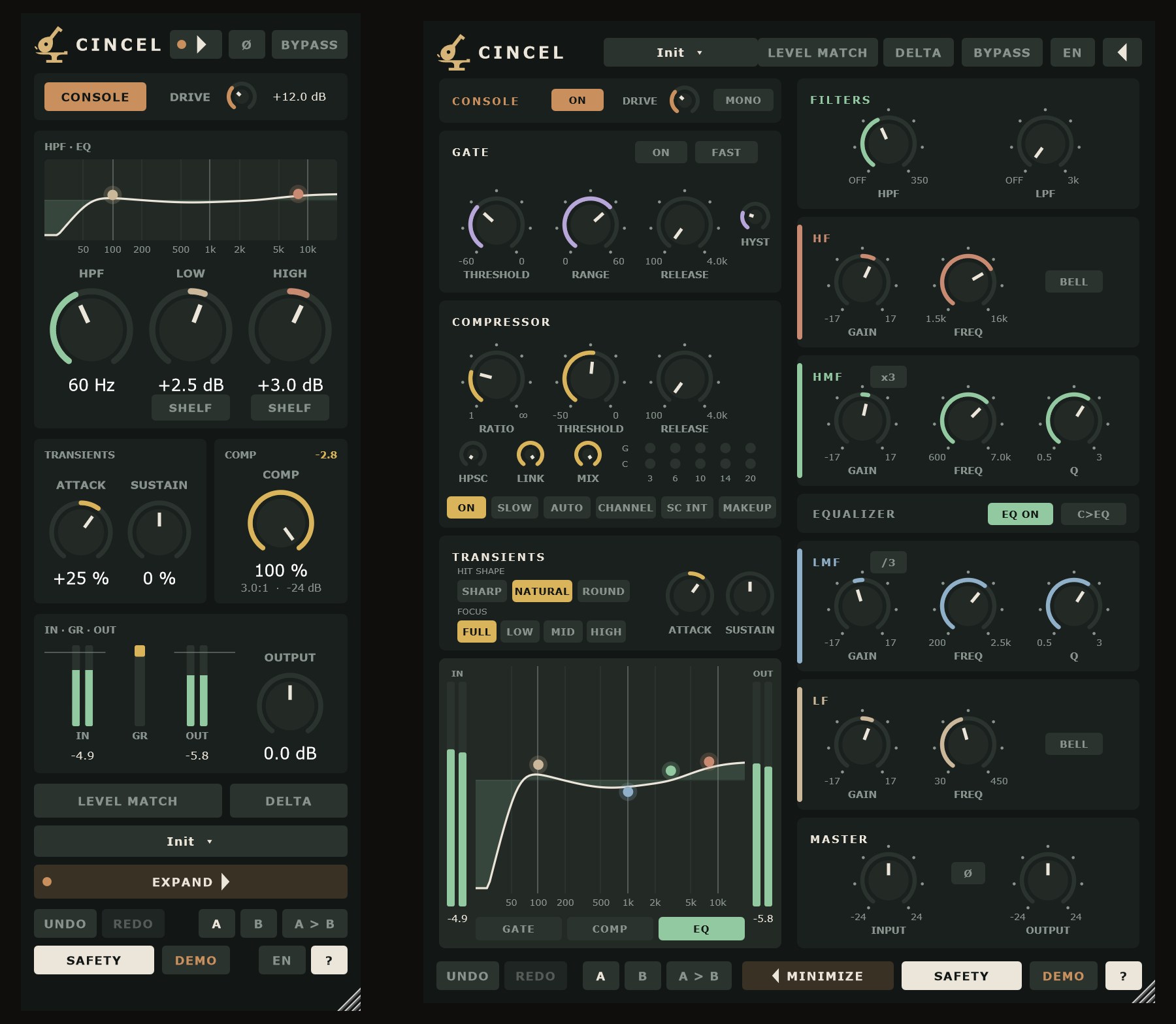Enable the Gate ON switch

click(661, 152)
